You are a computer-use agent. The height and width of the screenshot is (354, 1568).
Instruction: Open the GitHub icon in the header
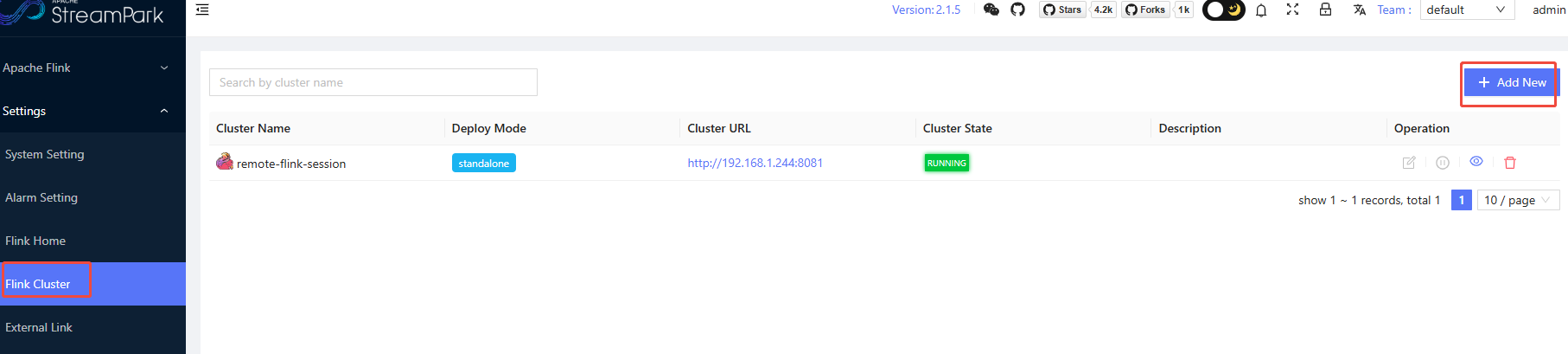[x=1018, y=10]
